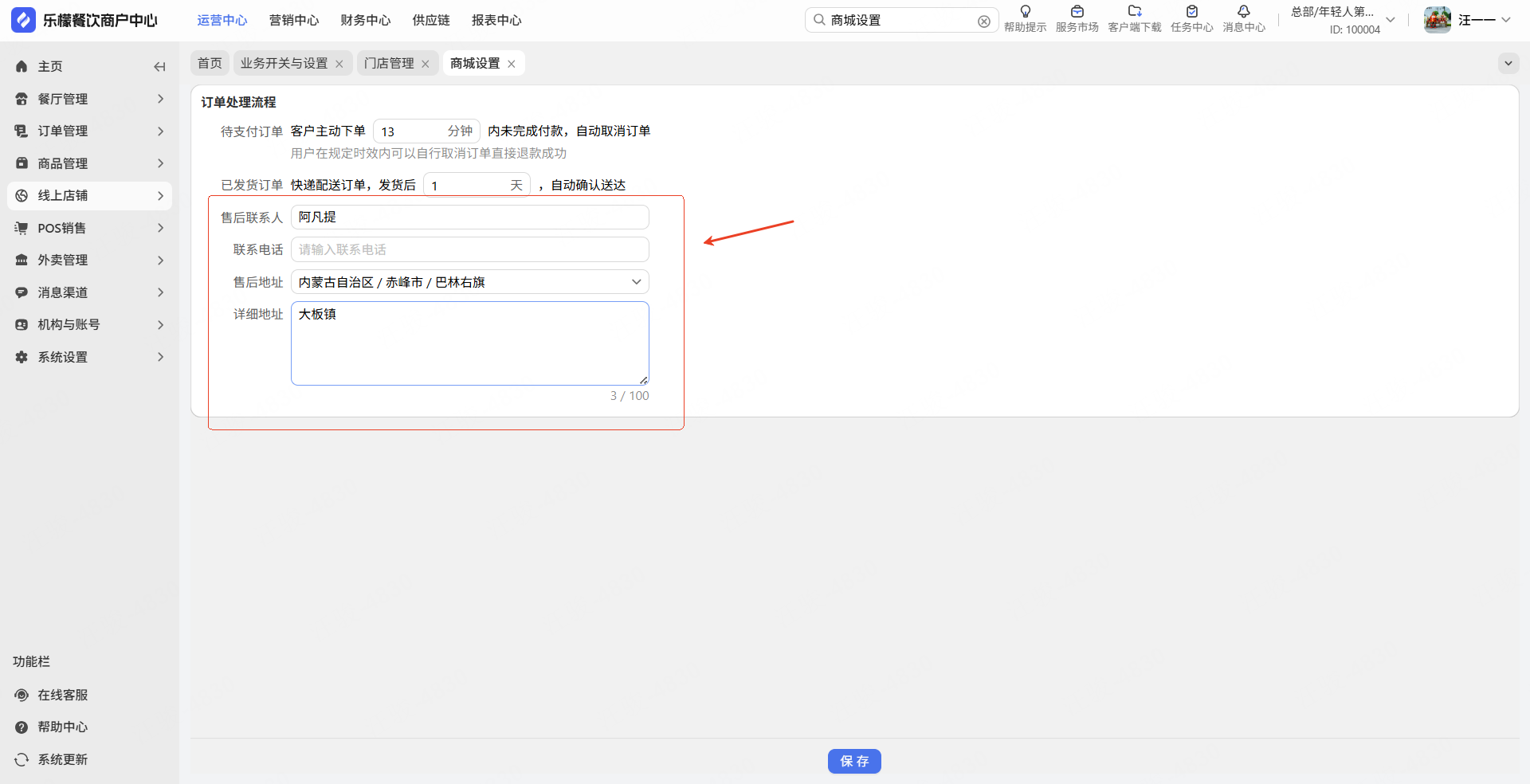Open 客户端下载 in top bar
Viewport: 1530px width, 784px height.
[x=1135, y=19]
